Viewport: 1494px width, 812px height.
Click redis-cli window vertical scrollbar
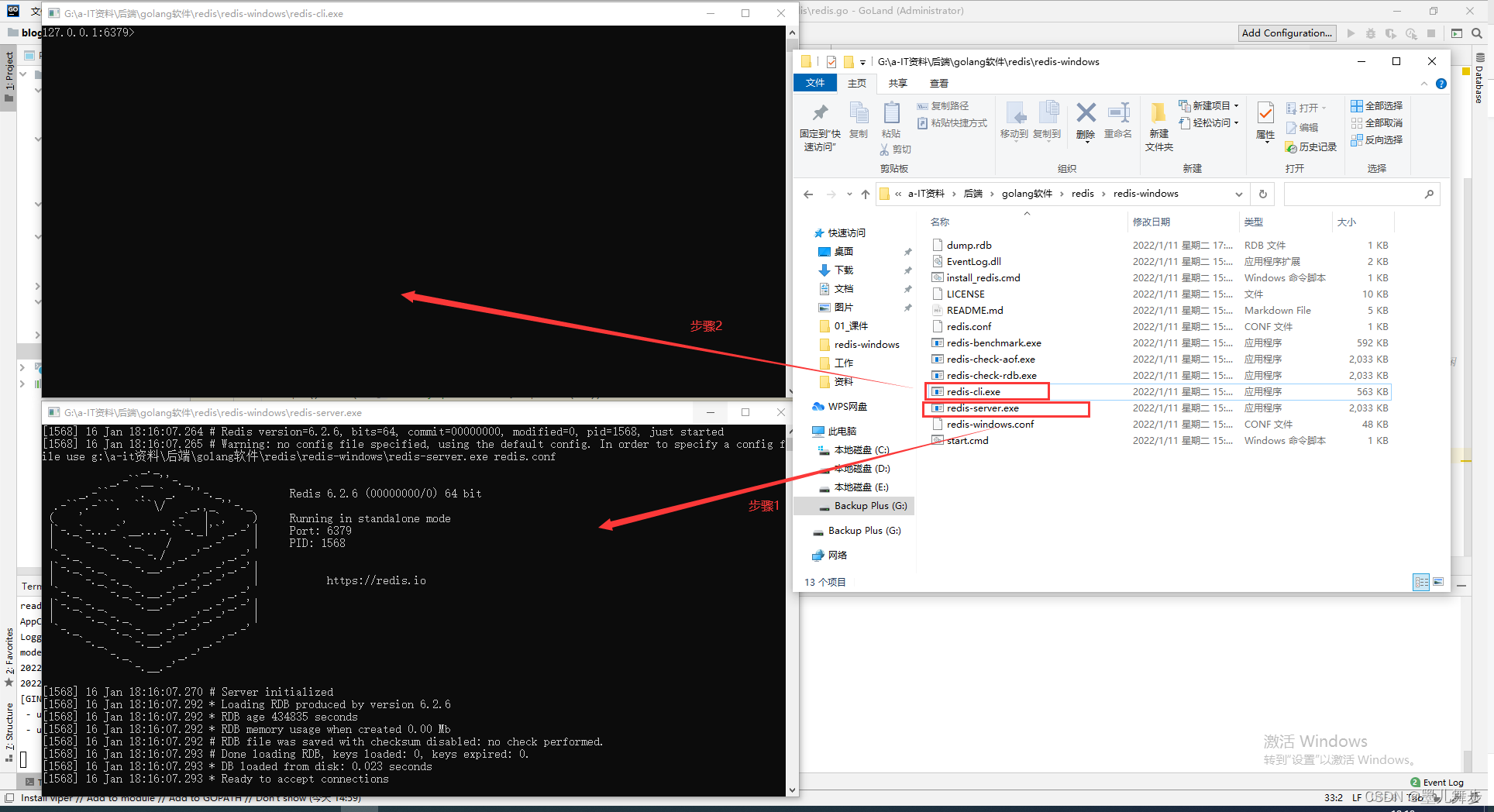(792, 212)
